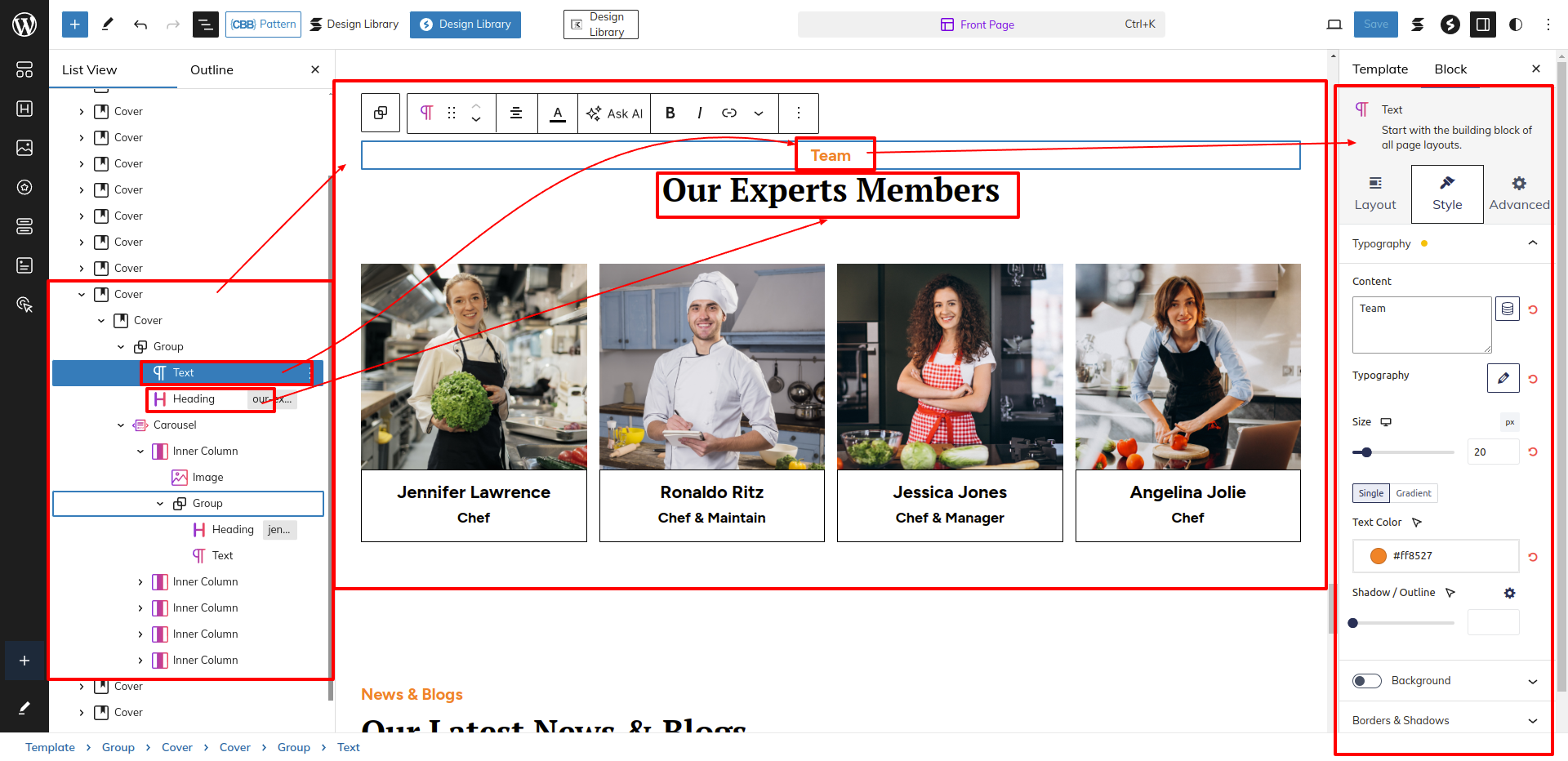Viewport: 1568px width, 761px height.
Task: Click the block inserter plus button
Action: click(74, 24)
